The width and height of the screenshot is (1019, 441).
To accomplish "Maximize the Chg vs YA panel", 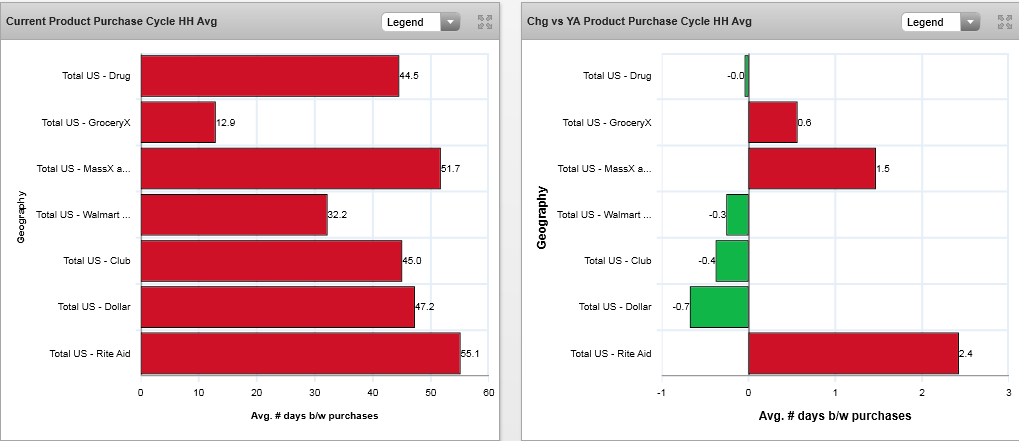I will pyautogui.click(x=1005, y=22).
